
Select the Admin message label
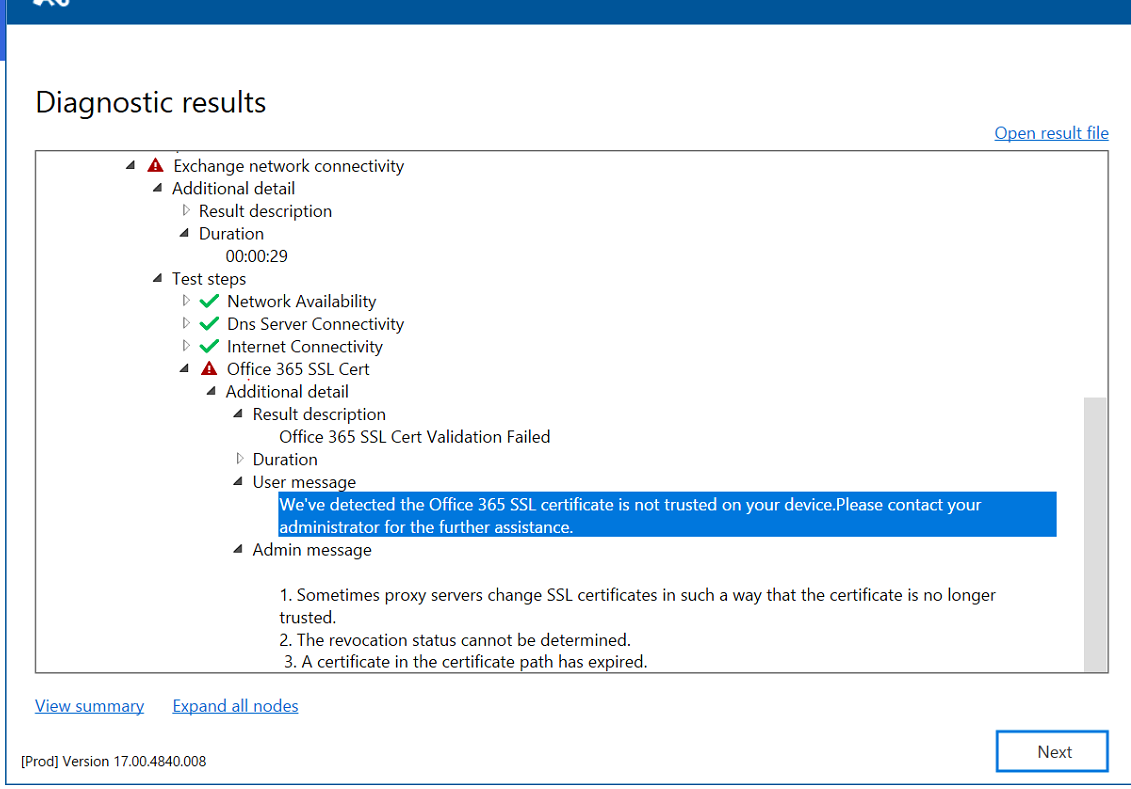click(312, 550)
